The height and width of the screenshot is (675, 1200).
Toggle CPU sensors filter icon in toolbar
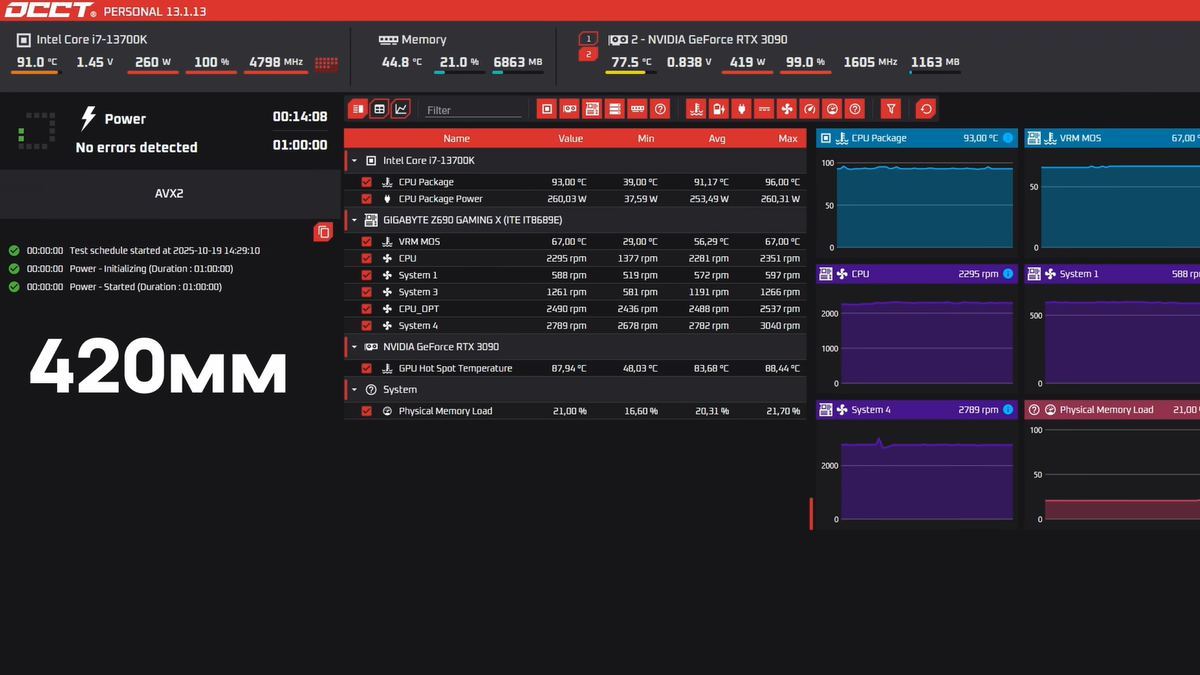[x=547, y=109]
